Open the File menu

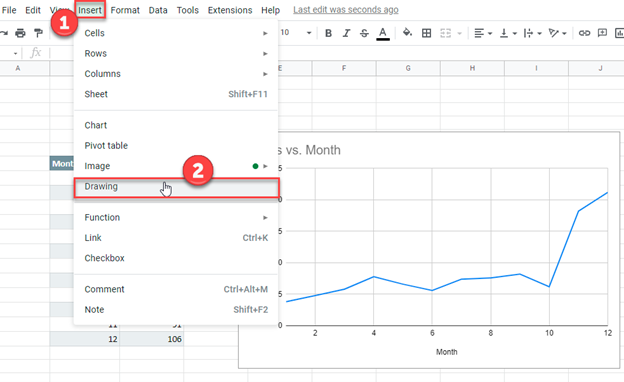pos(9,10)
